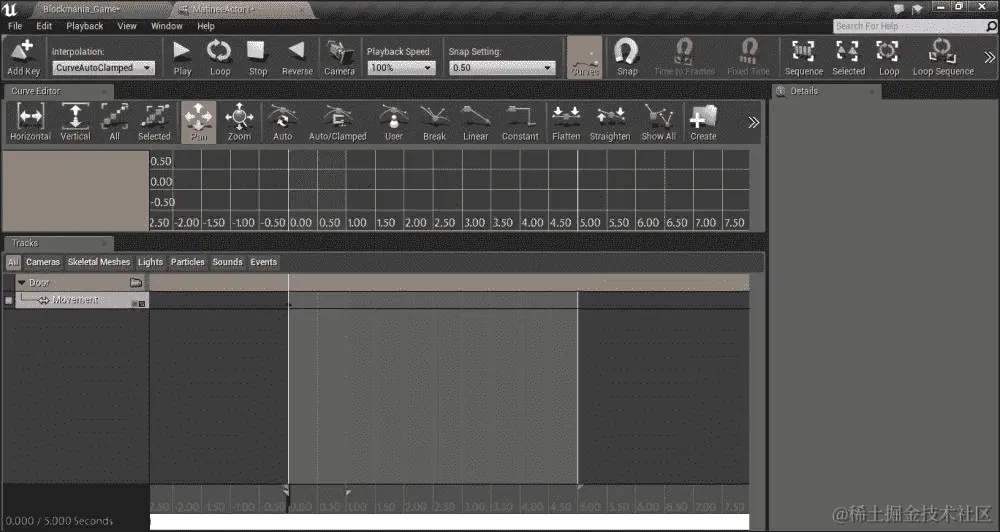Click the Door group folder icon
1000x532 pixels.
[136, 282]
